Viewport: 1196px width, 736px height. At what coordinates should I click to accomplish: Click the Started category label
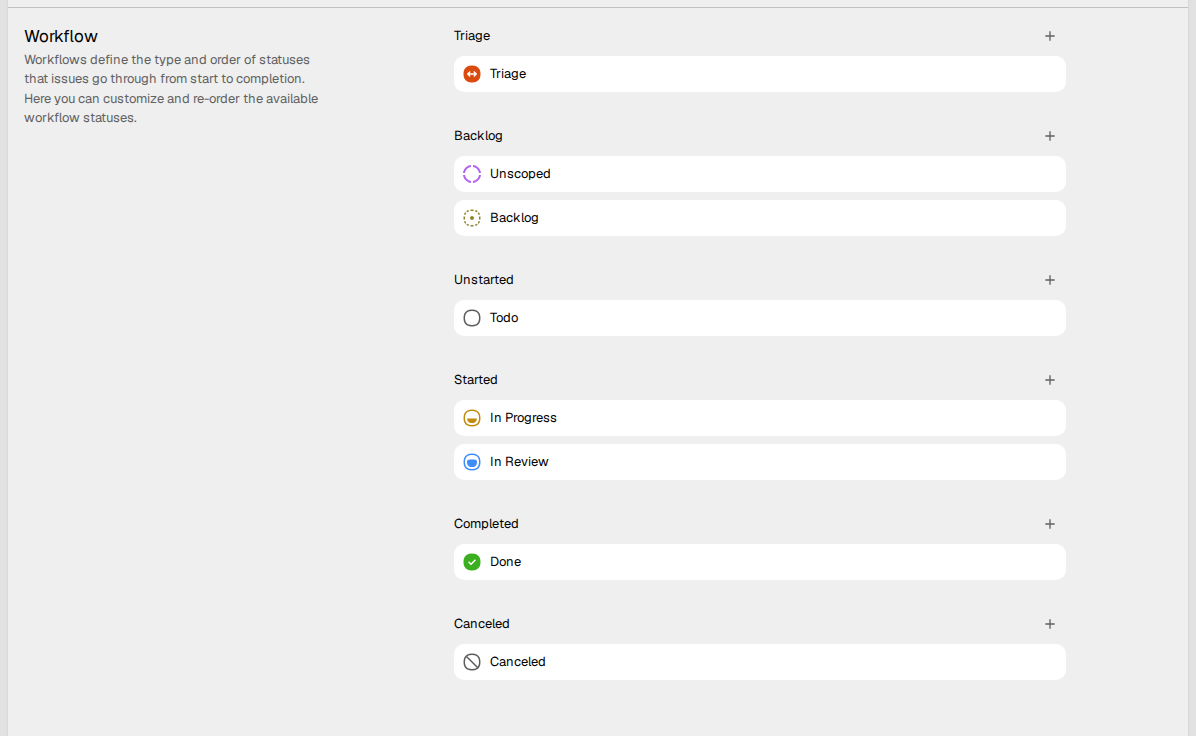pyautogui.click(x=475, y=380)
